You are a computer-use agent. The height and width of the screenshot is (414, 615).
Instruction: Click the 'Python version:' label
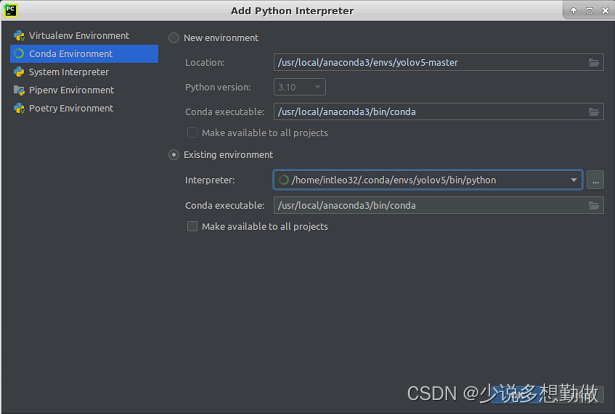tap(218, 87)
